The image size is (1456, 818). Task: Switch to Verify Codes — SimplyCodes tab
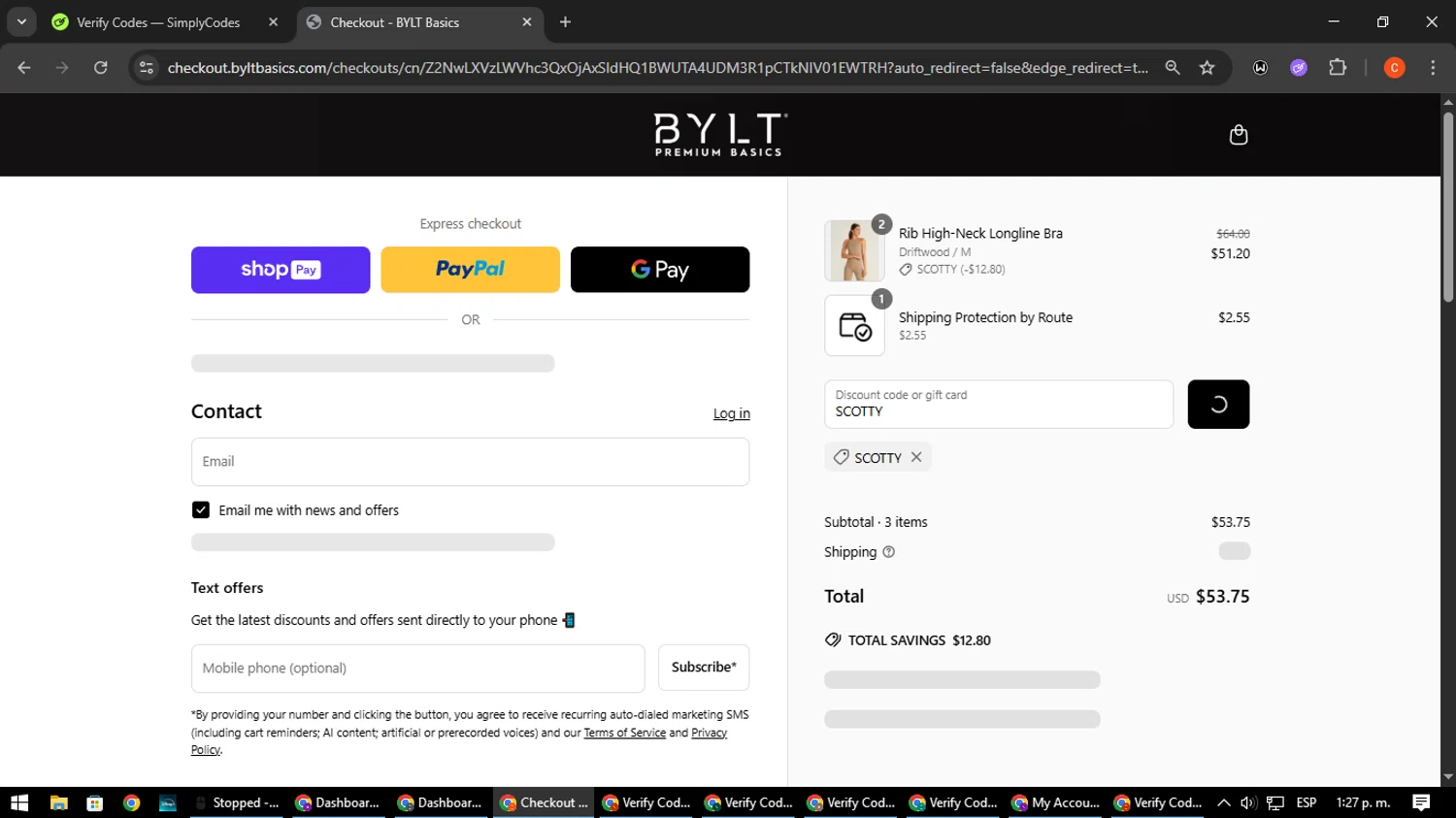click(x=158, y=22)
